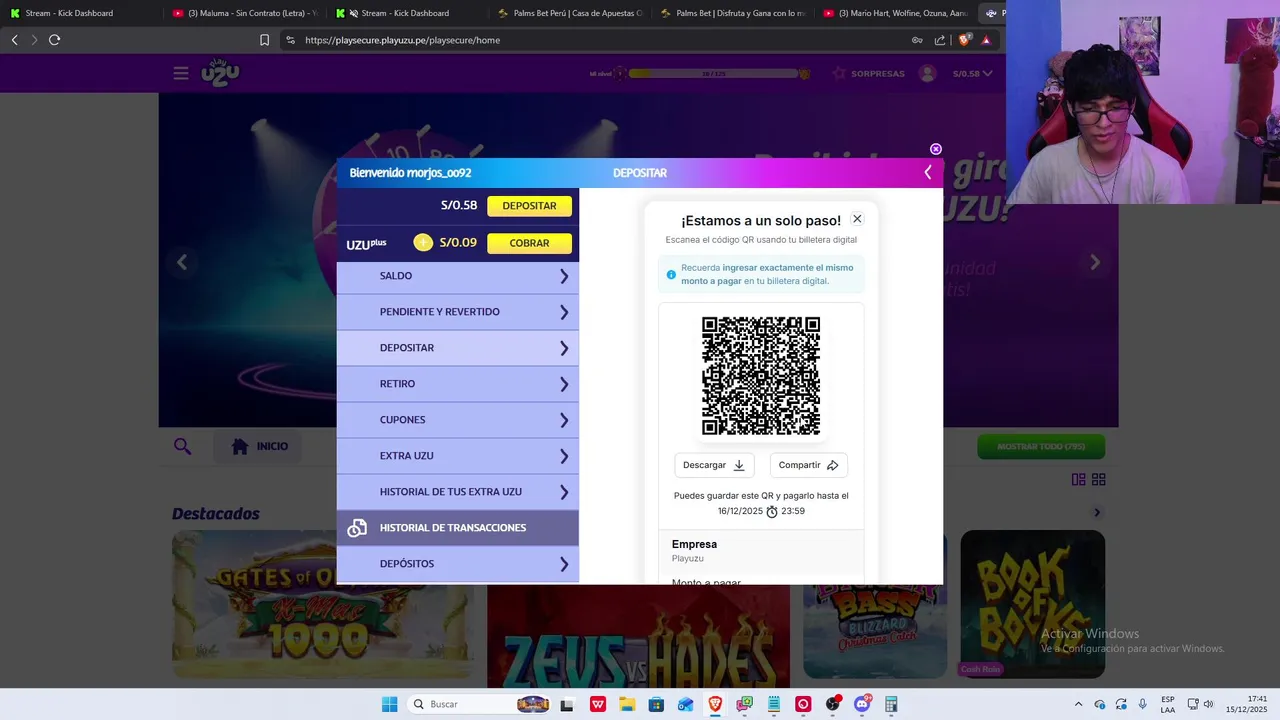
Task: Go to next banner slide
Action: pyautogui.click(x=1095, y=262)
